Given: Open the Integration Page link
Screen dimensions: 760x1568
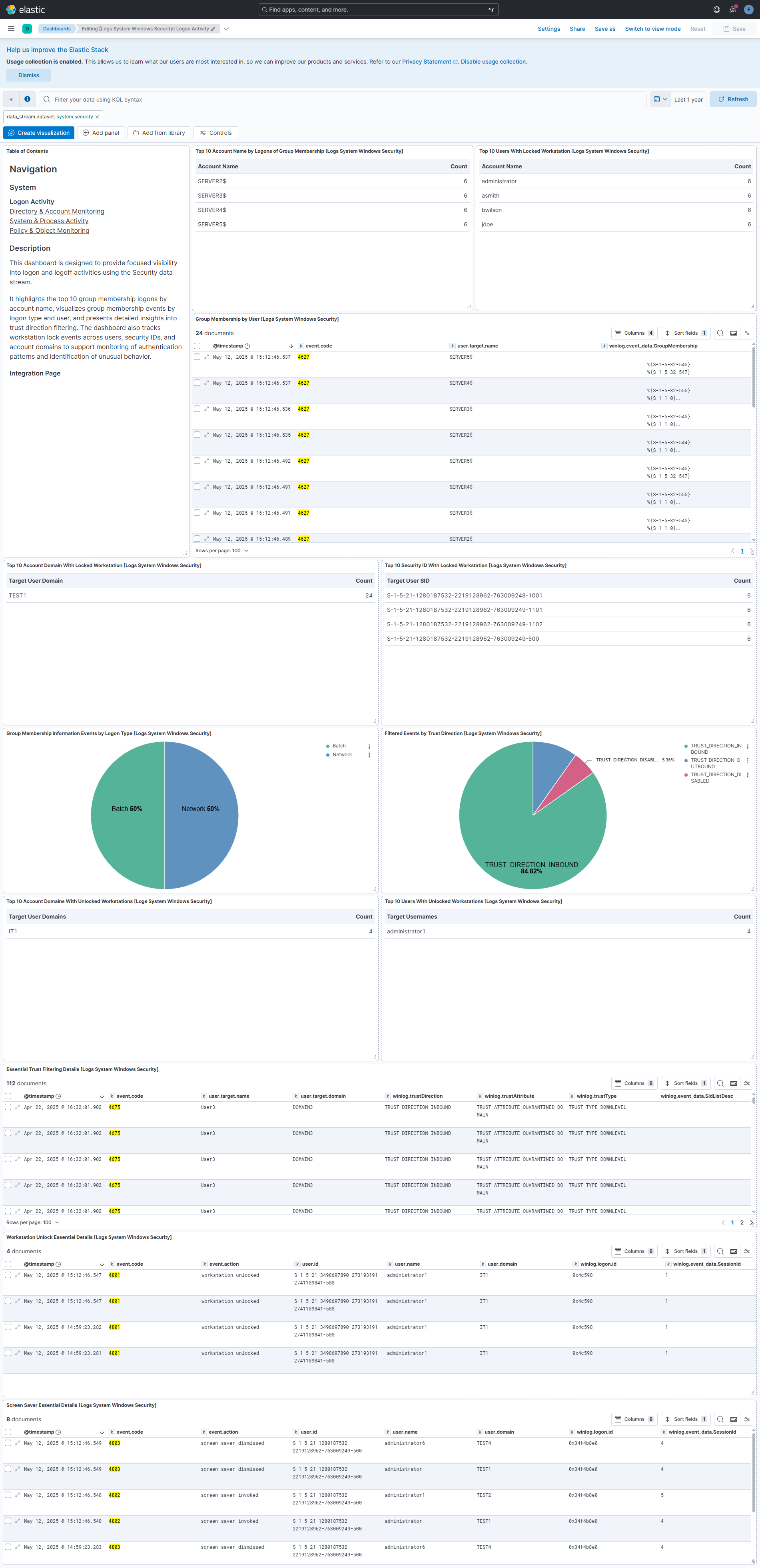Looking at the screenshot, I should (x=35, y=373).
